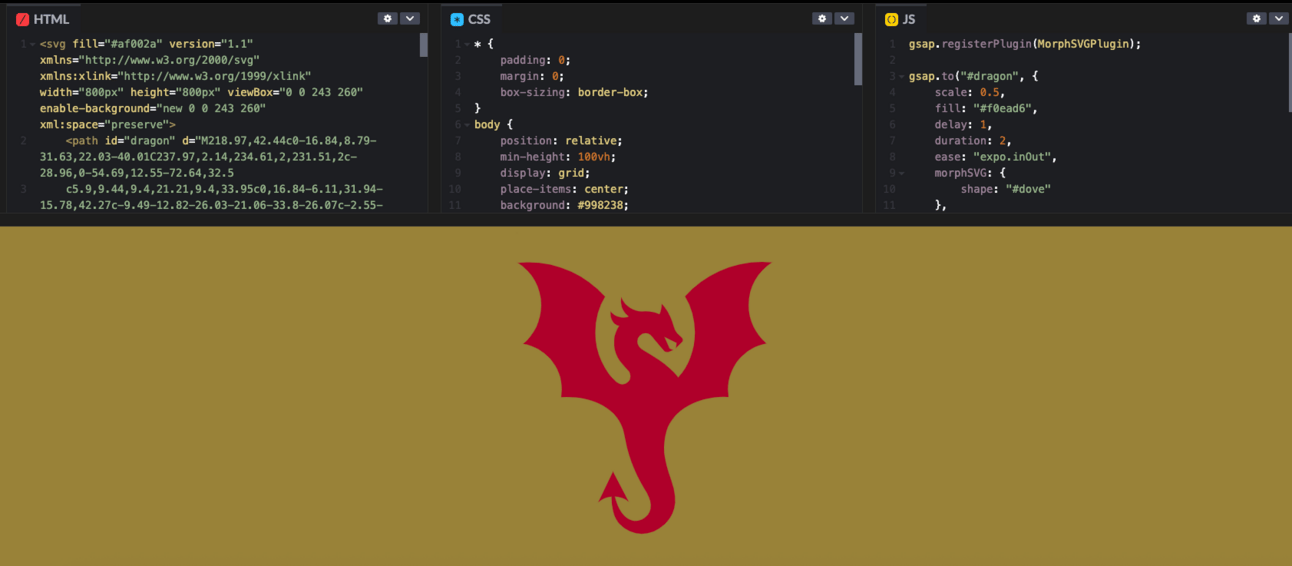Click the 'padding: 0;' line in CSS

[x=534, y=60]
